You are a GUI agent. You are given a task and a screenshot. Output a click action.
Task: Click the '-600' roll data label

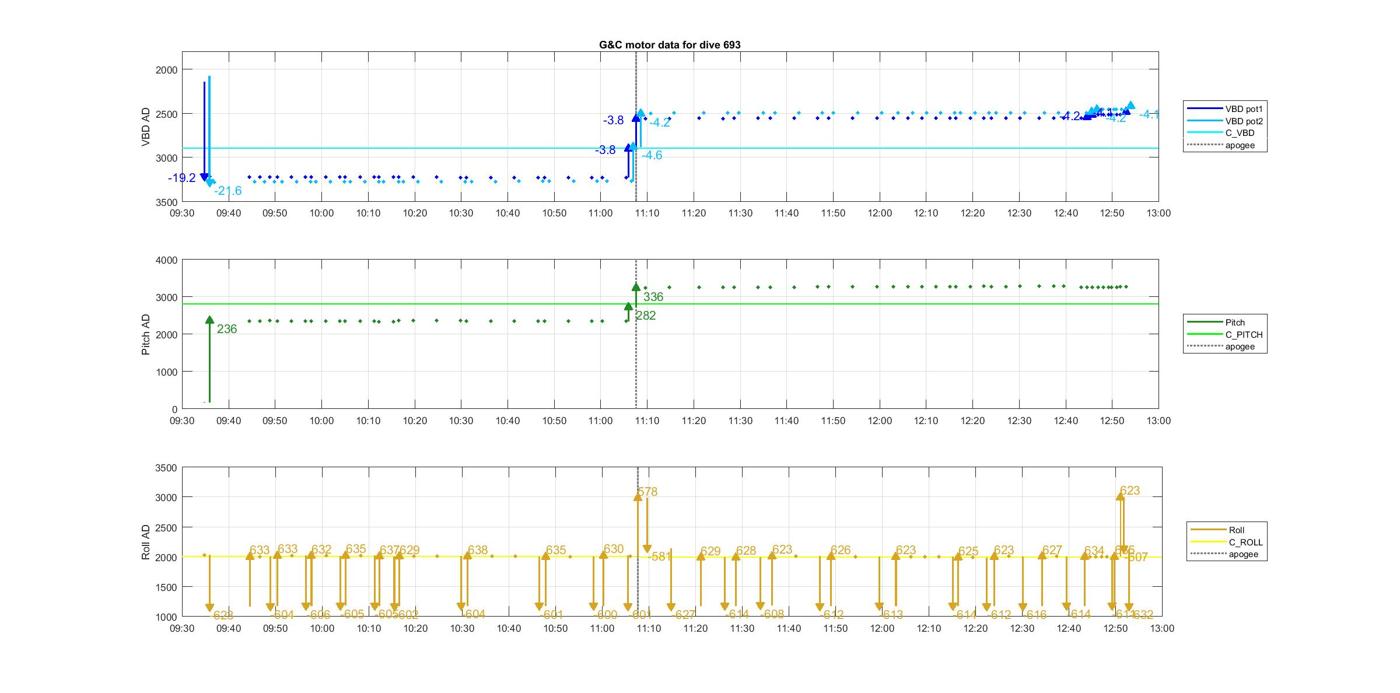[606, 615]
